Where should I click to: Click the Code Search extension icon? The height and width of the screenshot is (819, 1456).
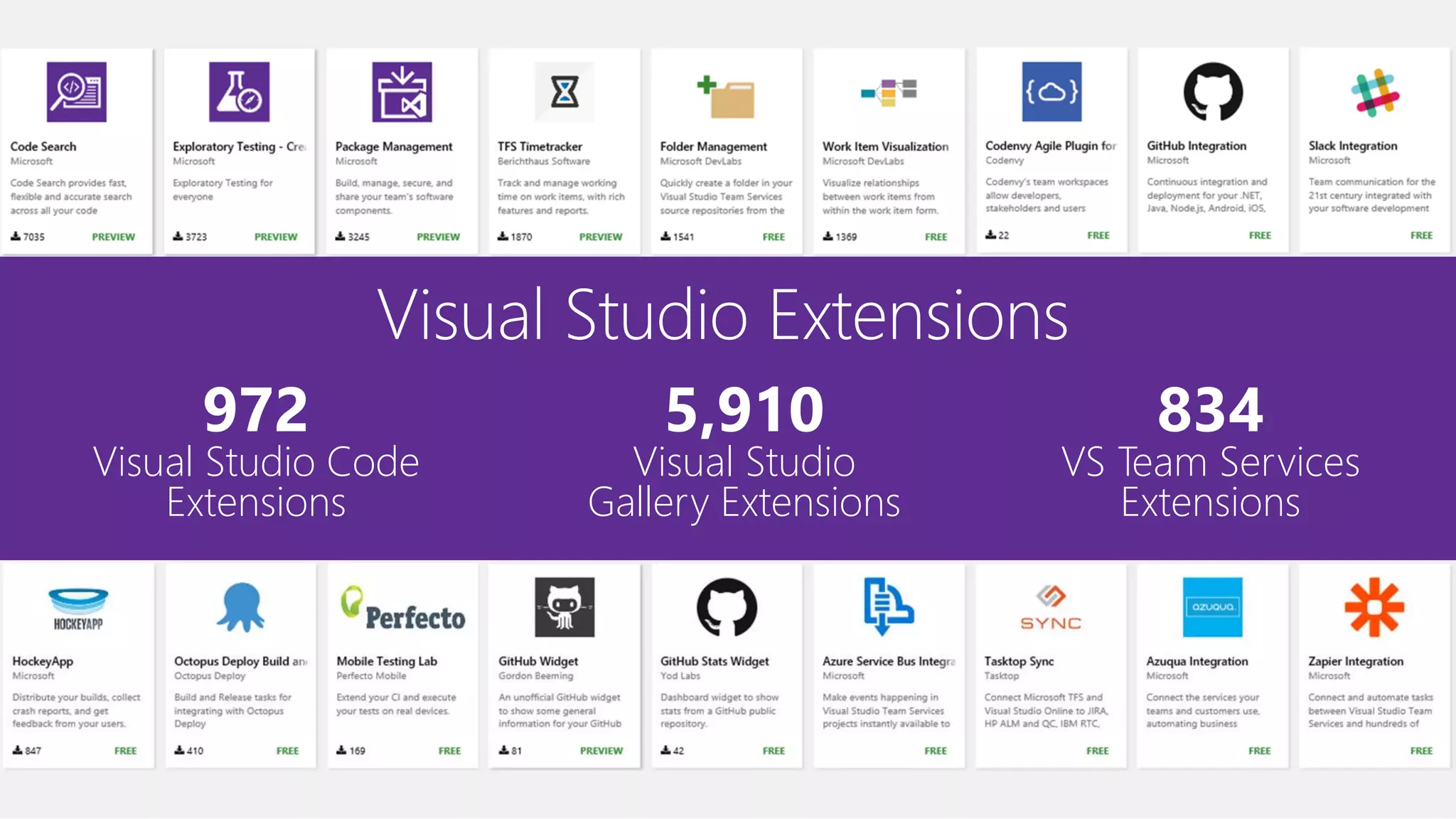click(77, 92)
